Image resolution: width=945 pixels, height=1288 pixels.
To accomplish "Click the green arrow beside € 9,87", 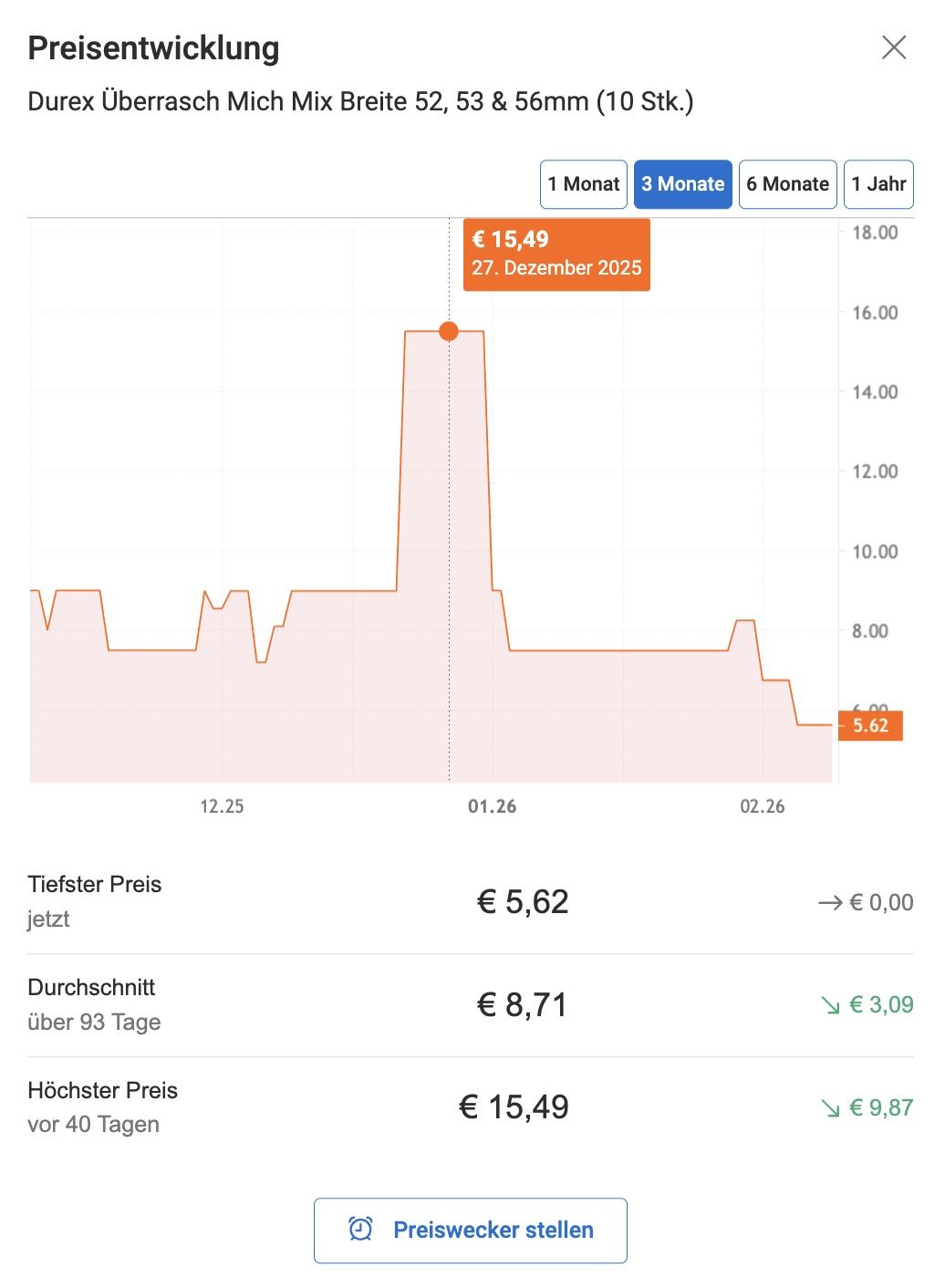I will [x=830, y=1108].
